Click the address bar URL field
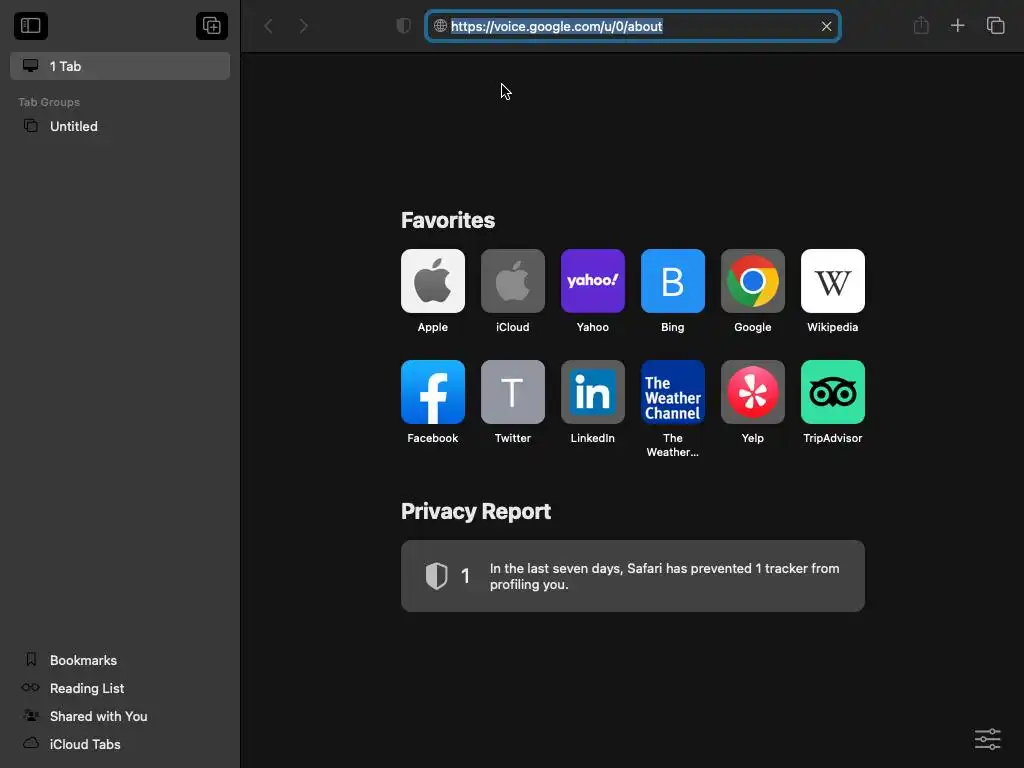The width and height of the screenshot is (1024, 768). (633, 26)
